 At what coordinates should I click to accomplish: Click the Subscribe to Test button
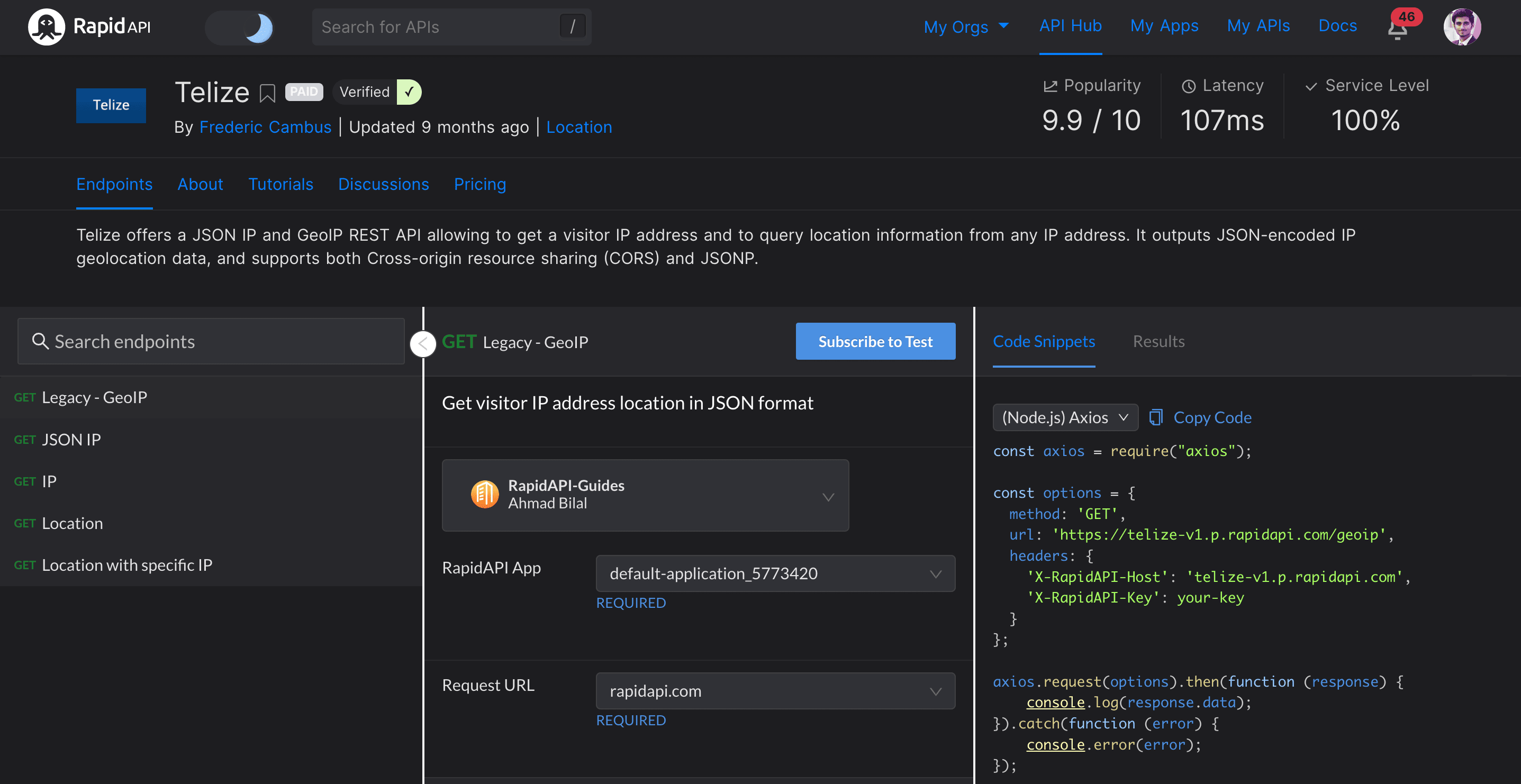pyautogui.click(x=875, y=341)
